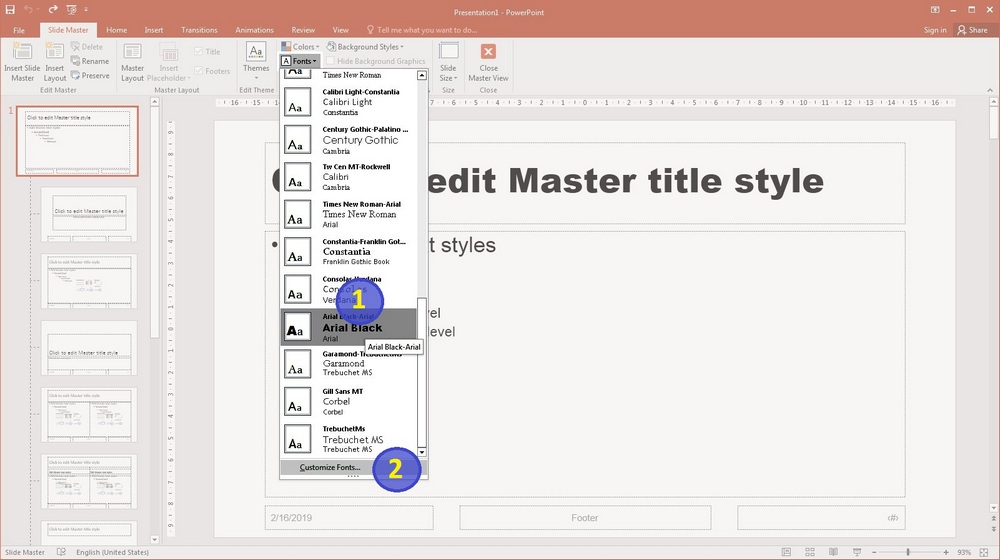Zoom out with the minus button
Screen dimensions: 1000x560
click(874, 552)
